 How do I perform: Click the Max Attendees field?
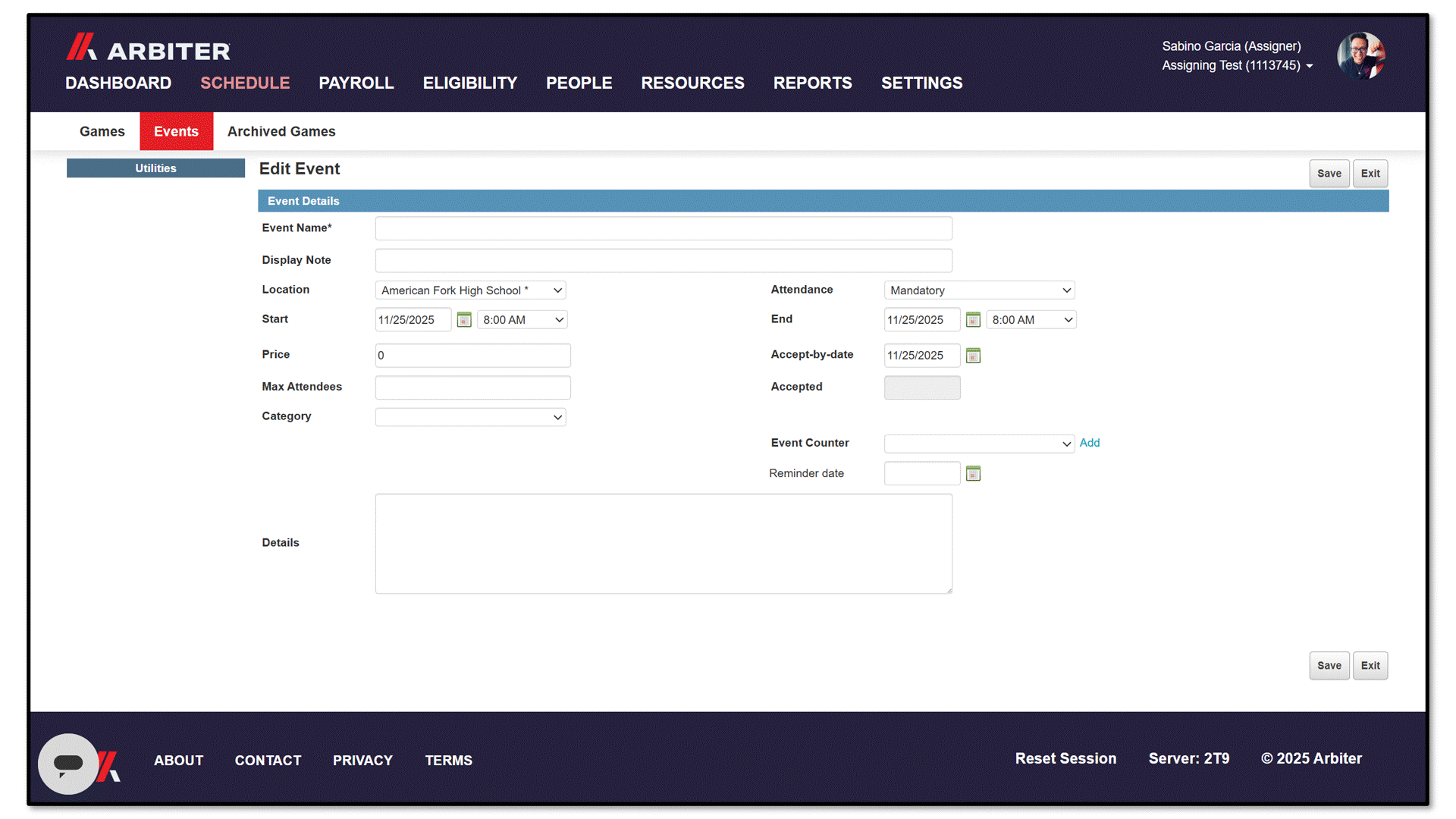(472, 388)
